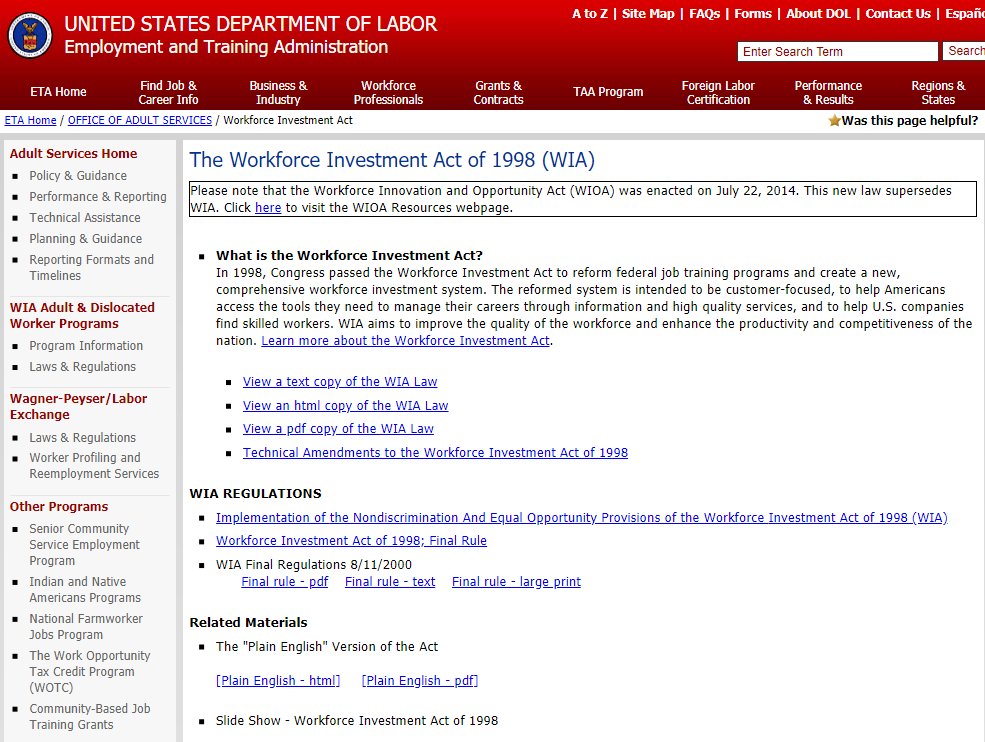Open Performance & Reporting sidebar link
Viewport: 985px width, 742px height.
98,197
